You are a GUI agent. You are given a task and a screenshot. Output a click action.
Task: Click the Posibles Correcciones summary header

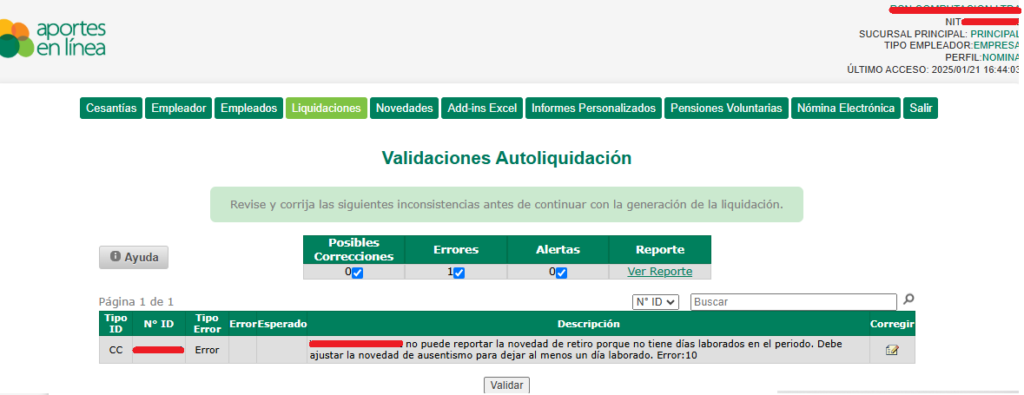(354, 250)
